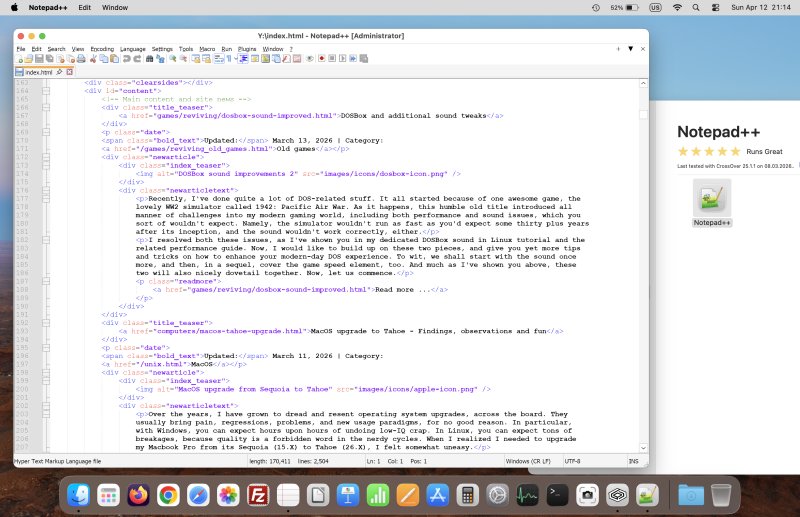Click the Run Macro Multiple Times icon
This screenshot has height=517, width=800.
coord(353,59)
